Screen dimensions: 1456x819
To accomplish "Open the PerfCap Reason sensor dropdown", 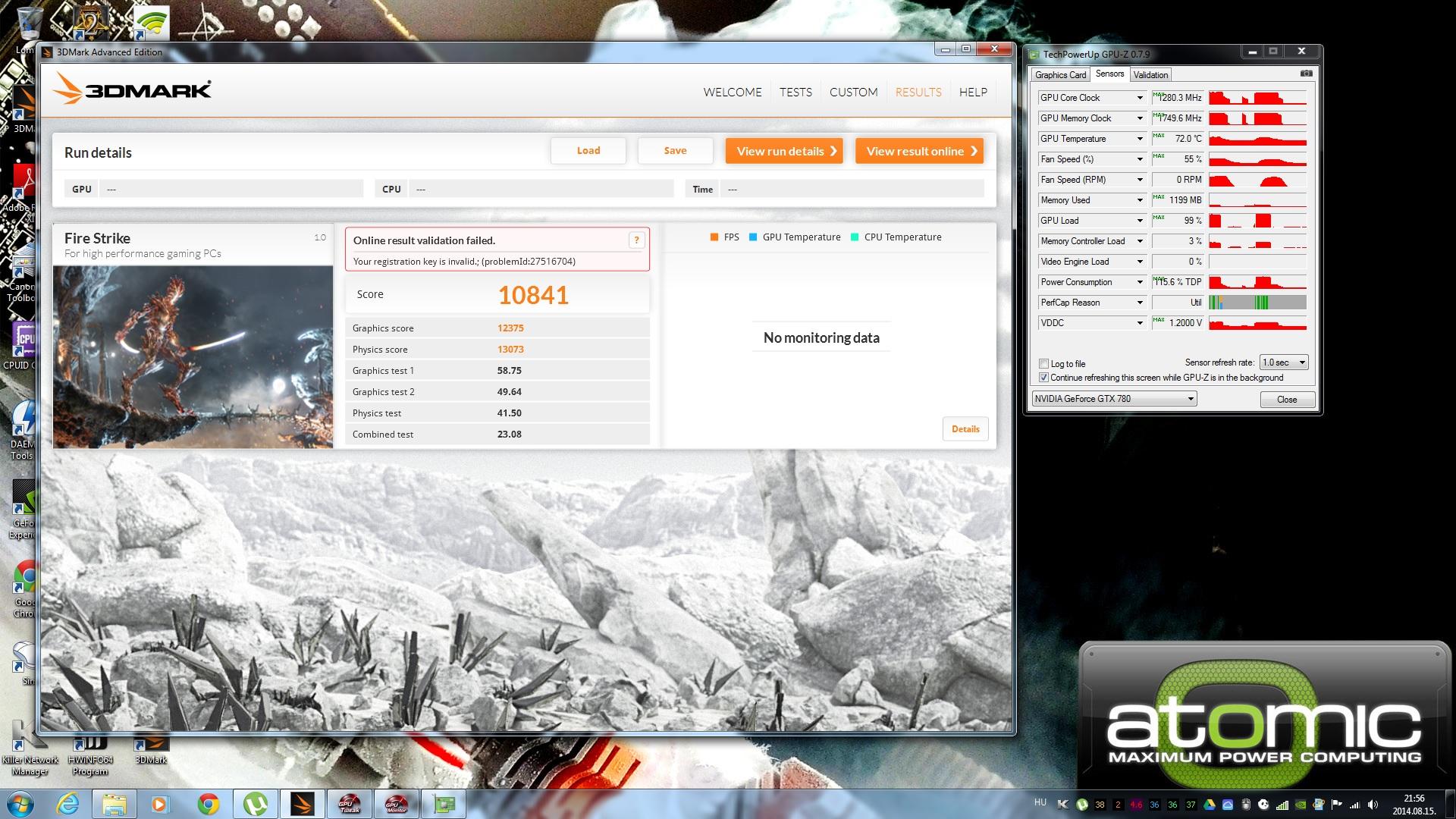I will [1139, 303].
